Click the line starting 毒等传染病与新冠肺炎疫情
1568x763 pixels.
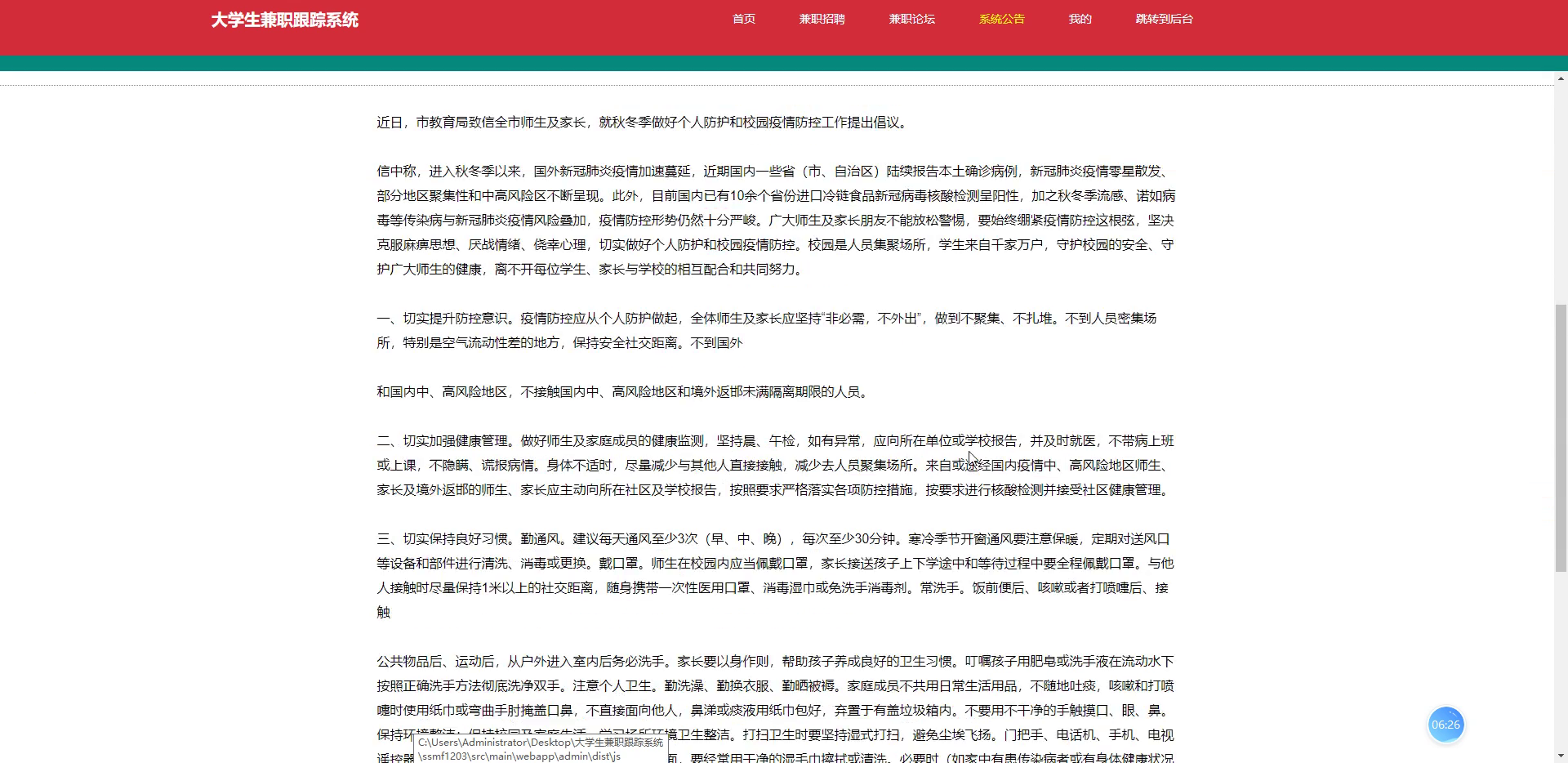point(775,221)
